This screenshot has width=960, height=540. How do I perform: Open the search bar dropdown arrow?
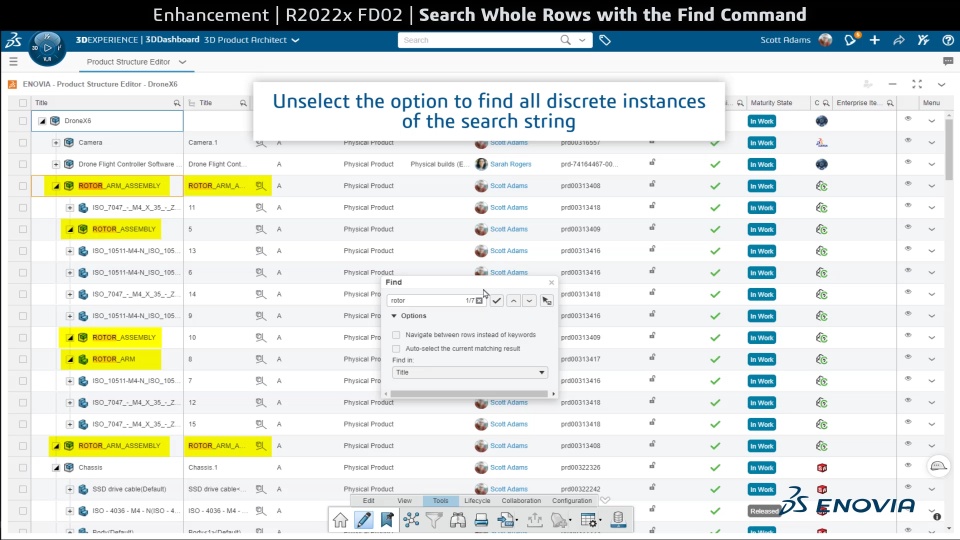tap(582, 40)
